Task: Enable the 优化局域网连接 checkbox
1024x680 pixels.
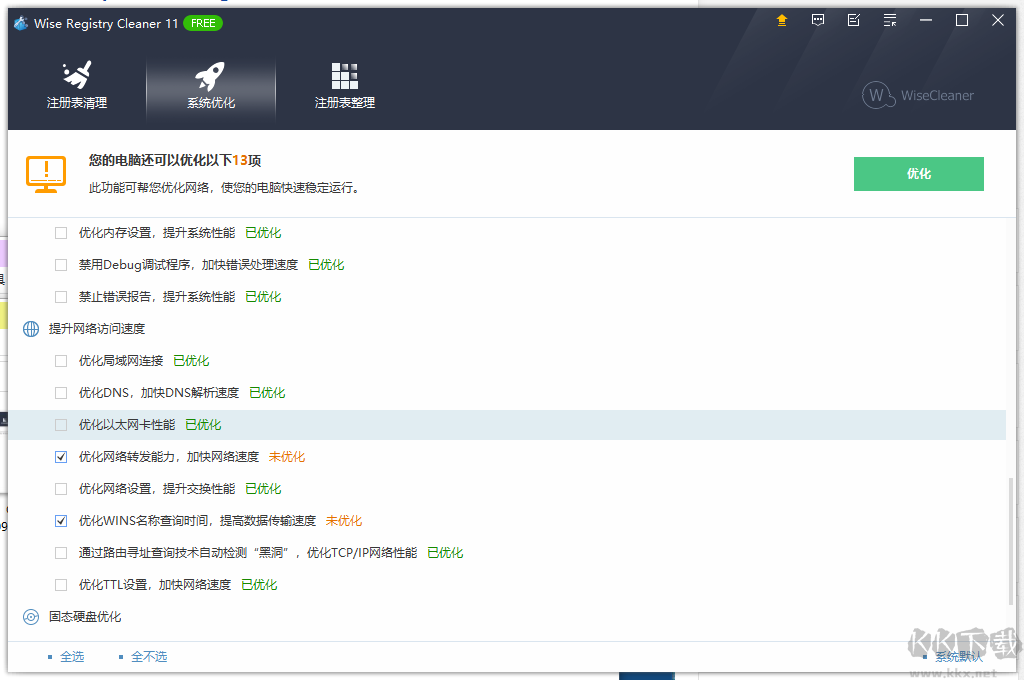Action: coord(61,360)
